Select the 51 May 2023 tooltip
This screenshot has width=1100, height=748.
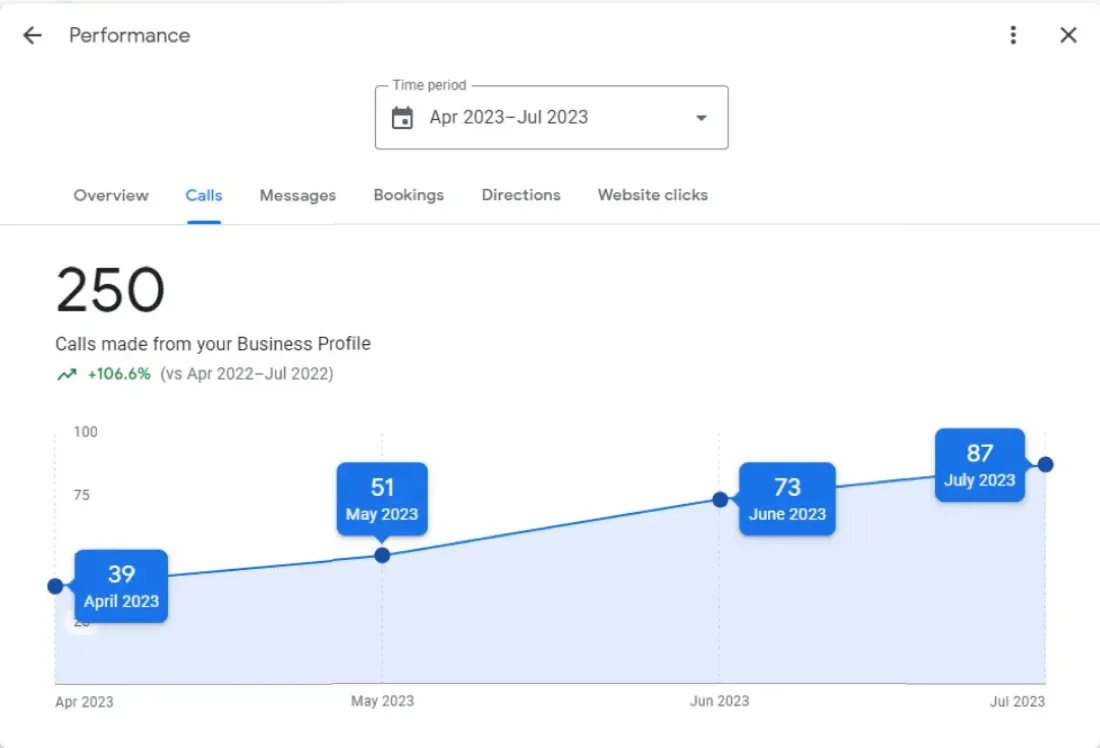coord(382,499)
